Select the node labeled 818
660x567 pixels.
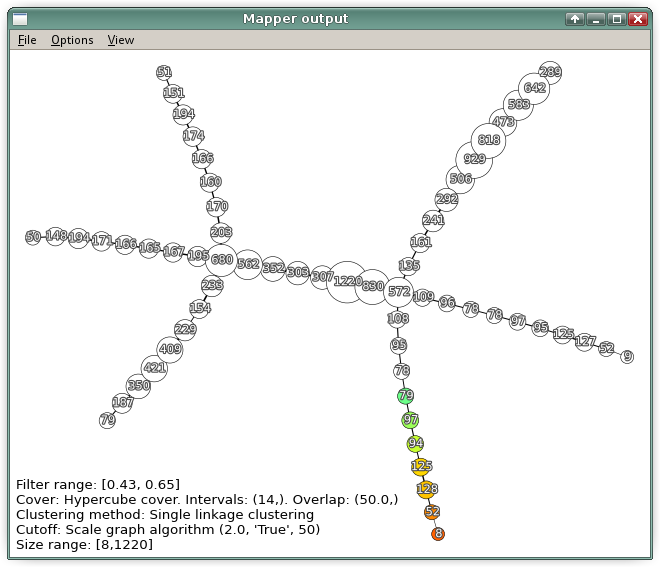488,140
